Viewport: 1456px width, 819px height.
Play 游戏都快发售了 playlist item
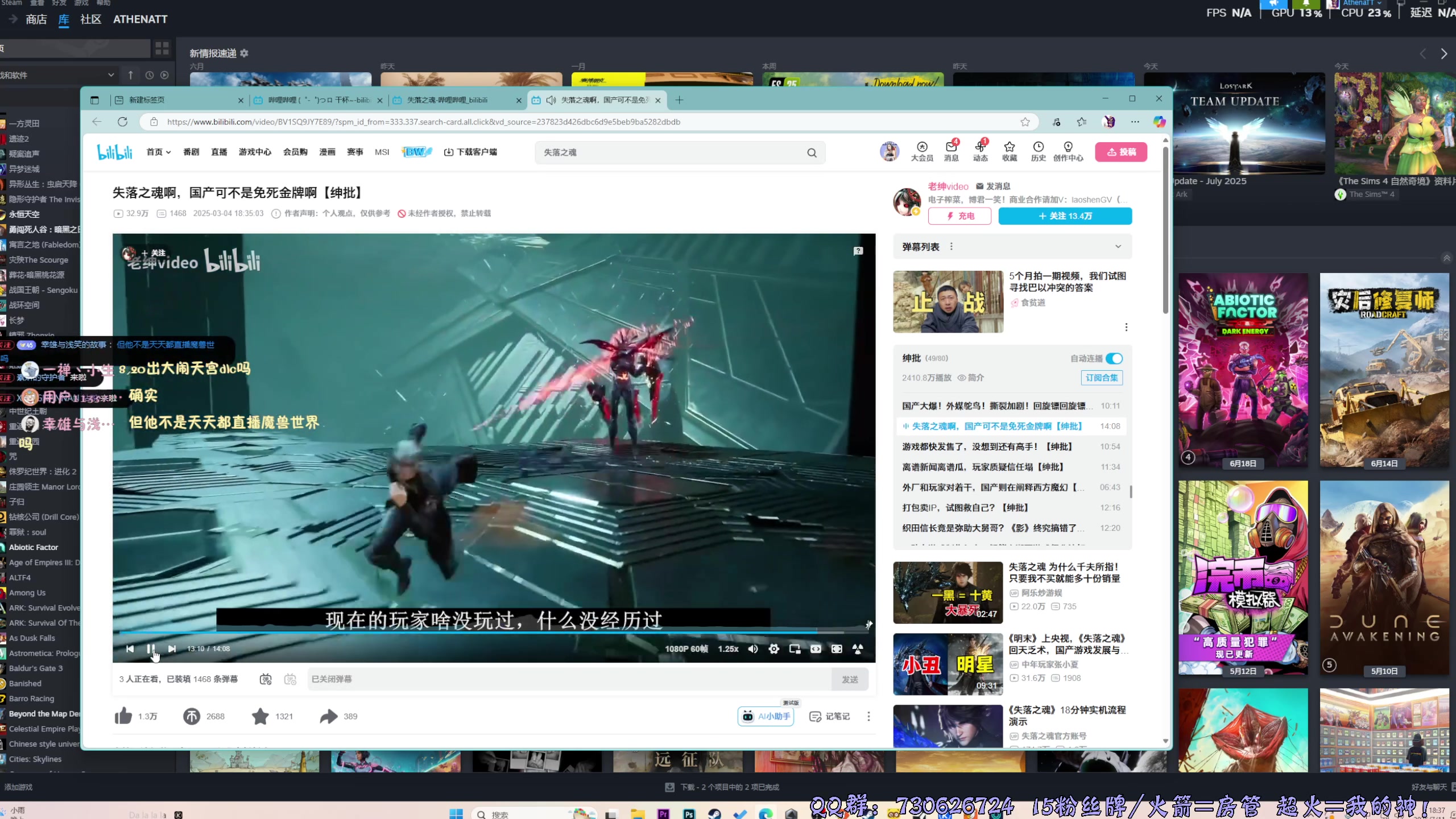click(x=1010, y=447)
